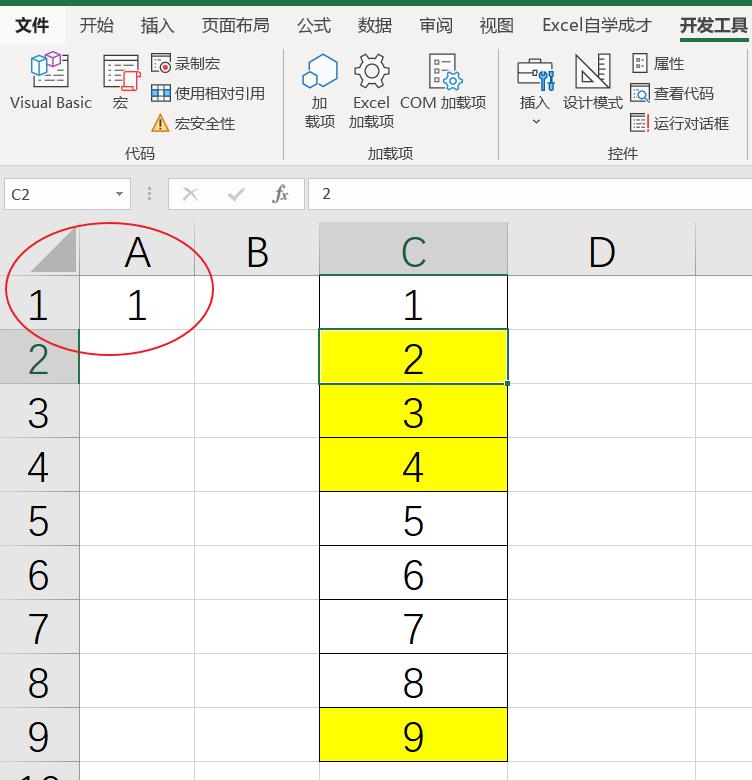
Task: Select row 1 header
Action: coord(39,302)
